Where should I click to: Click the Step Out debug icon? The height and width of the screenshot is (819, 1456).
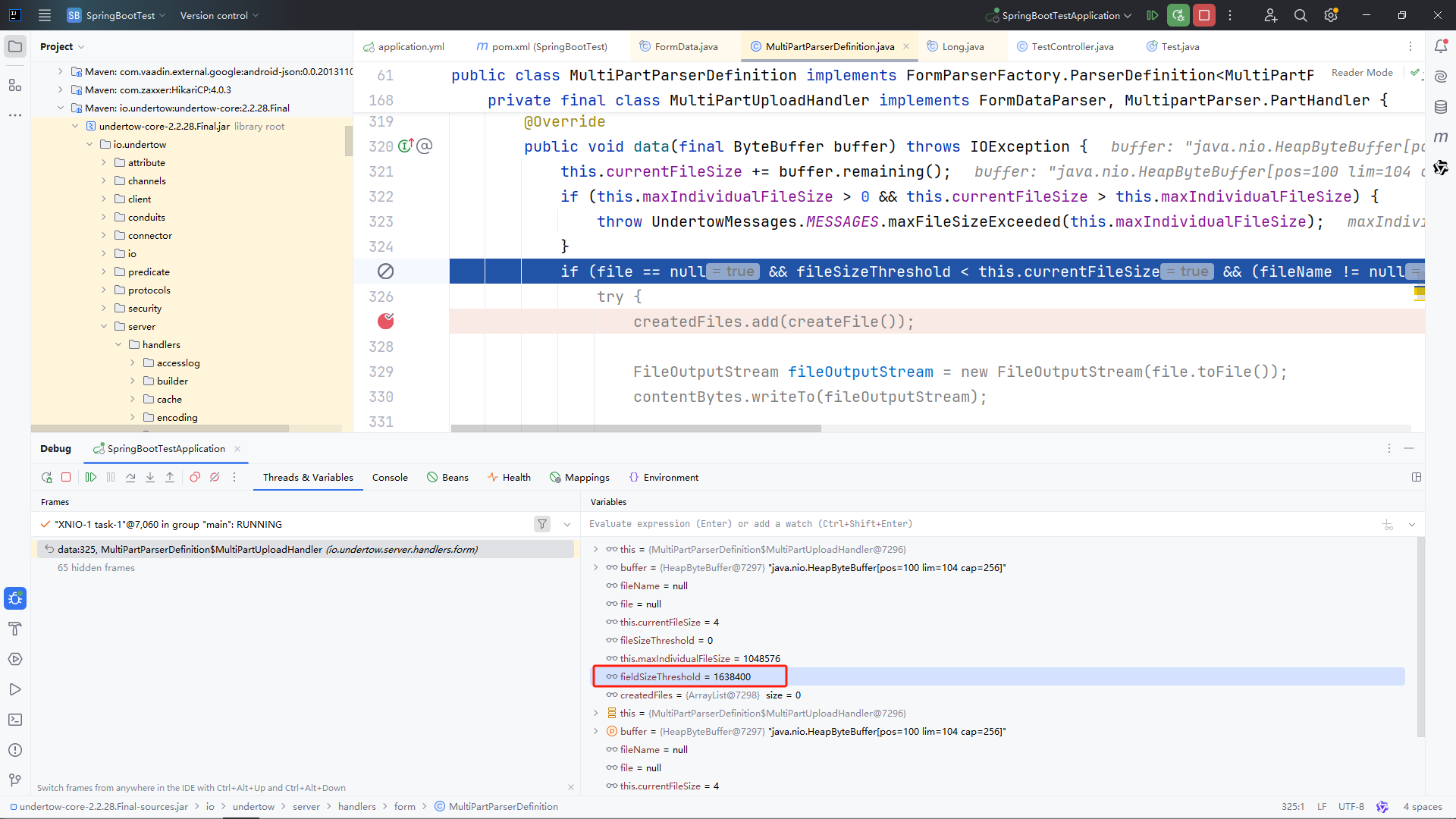170,477
